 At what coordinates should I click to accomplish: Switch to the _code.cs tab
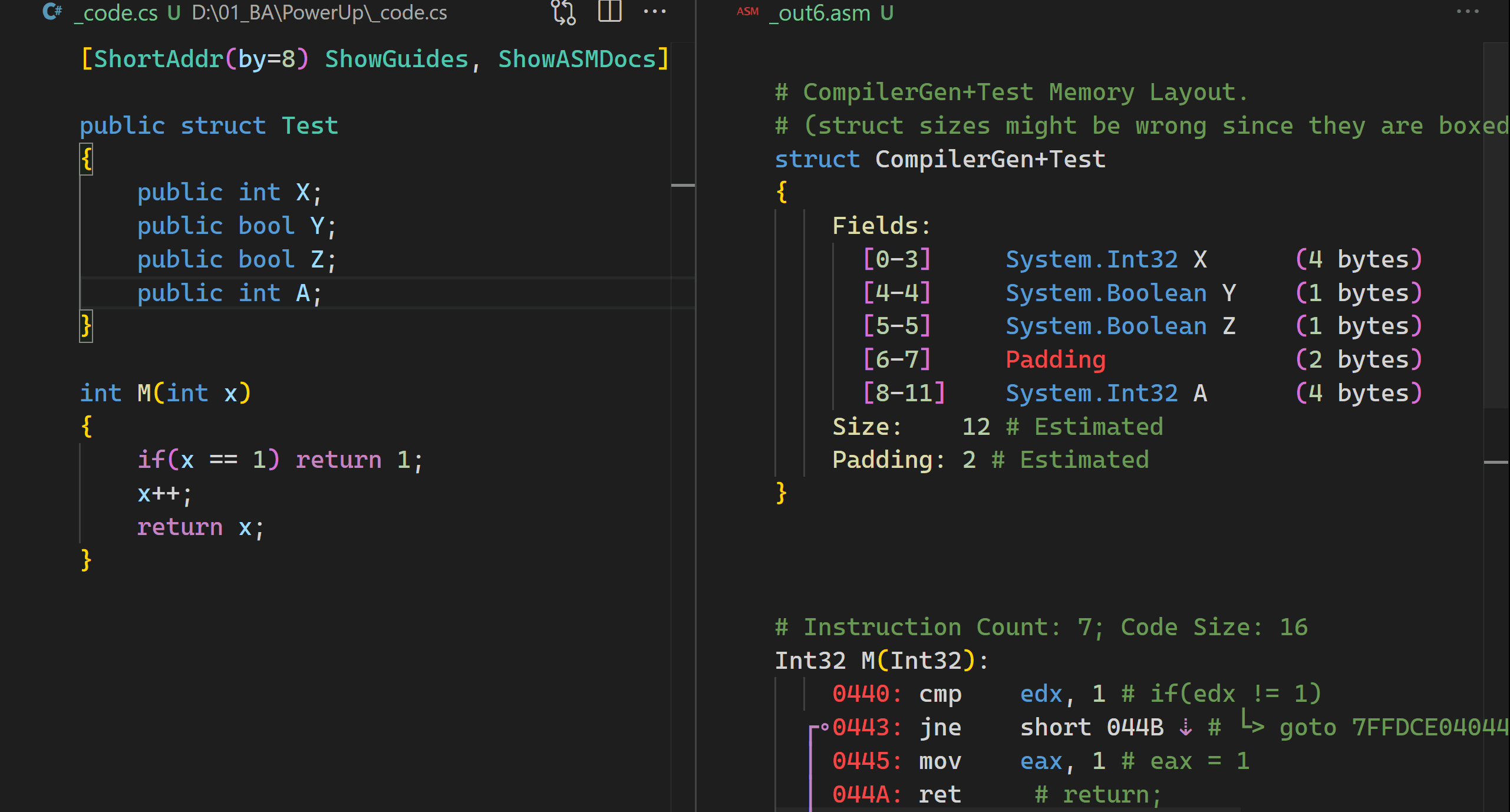point(116,13)
